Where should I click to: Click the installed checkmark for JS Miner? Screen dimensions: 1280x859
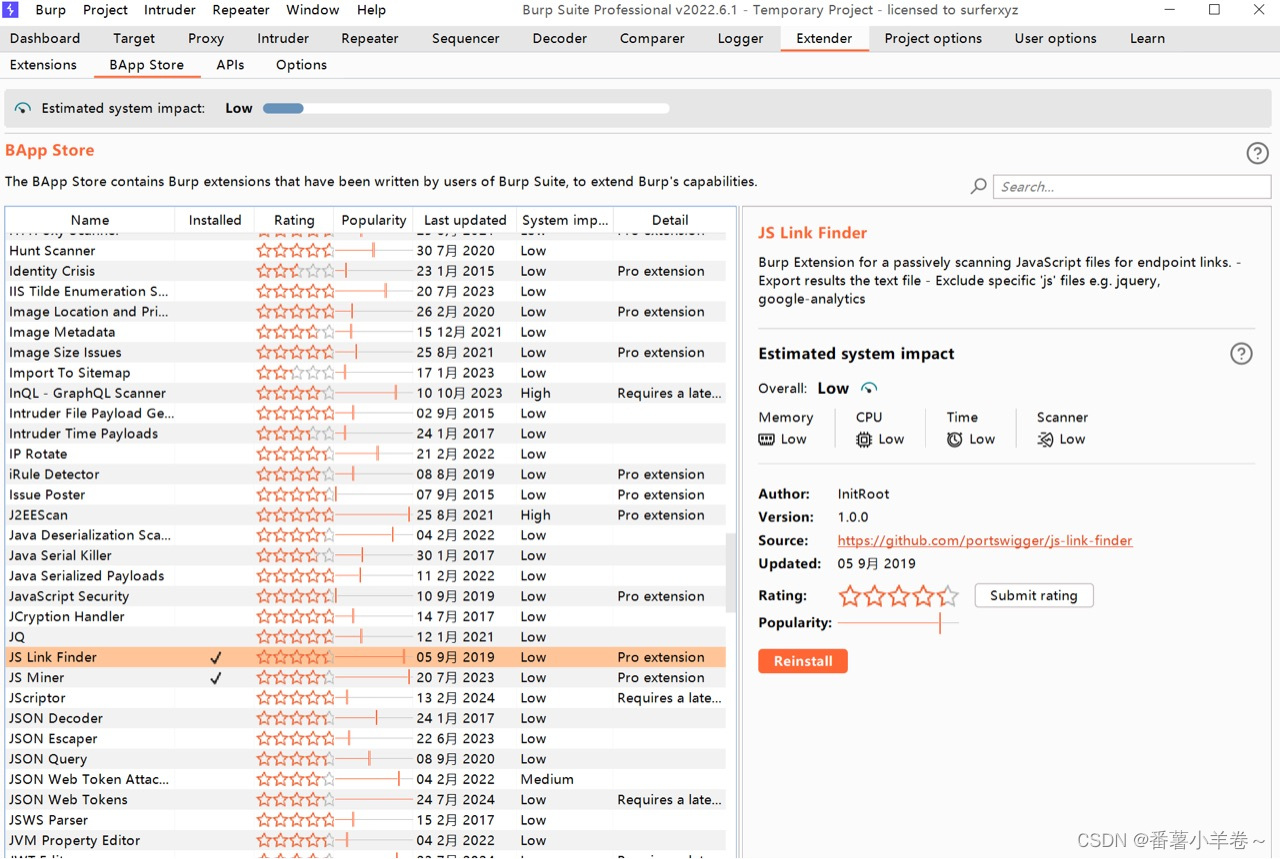pos(215,678)
